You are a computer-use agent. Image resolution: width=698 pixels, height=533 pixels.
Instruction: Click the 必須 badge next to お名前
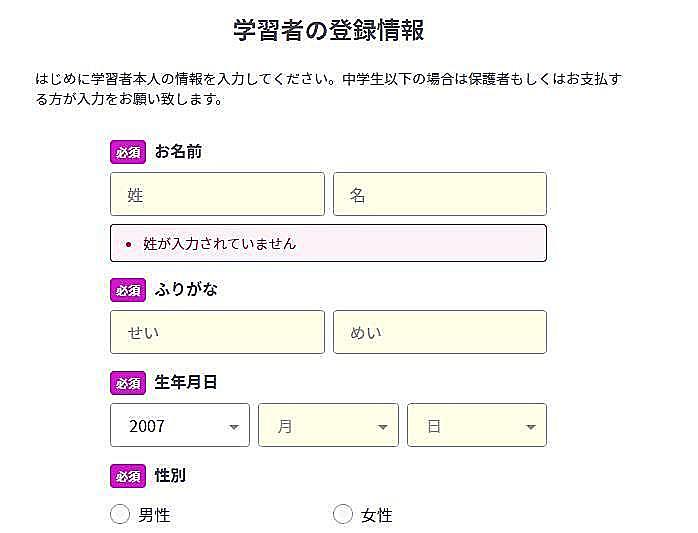128,152
